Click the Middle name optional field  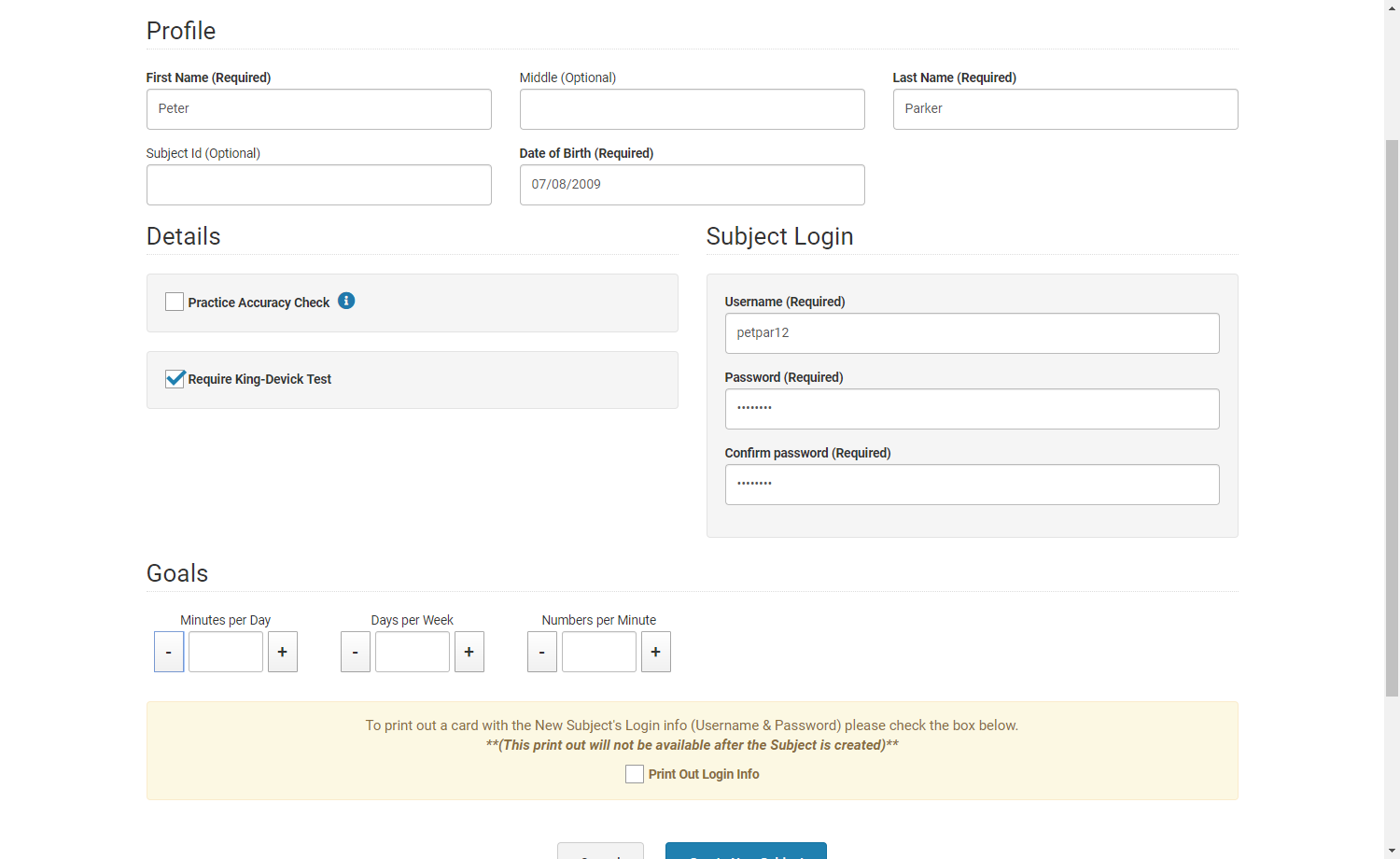click(x=692, y=109)
